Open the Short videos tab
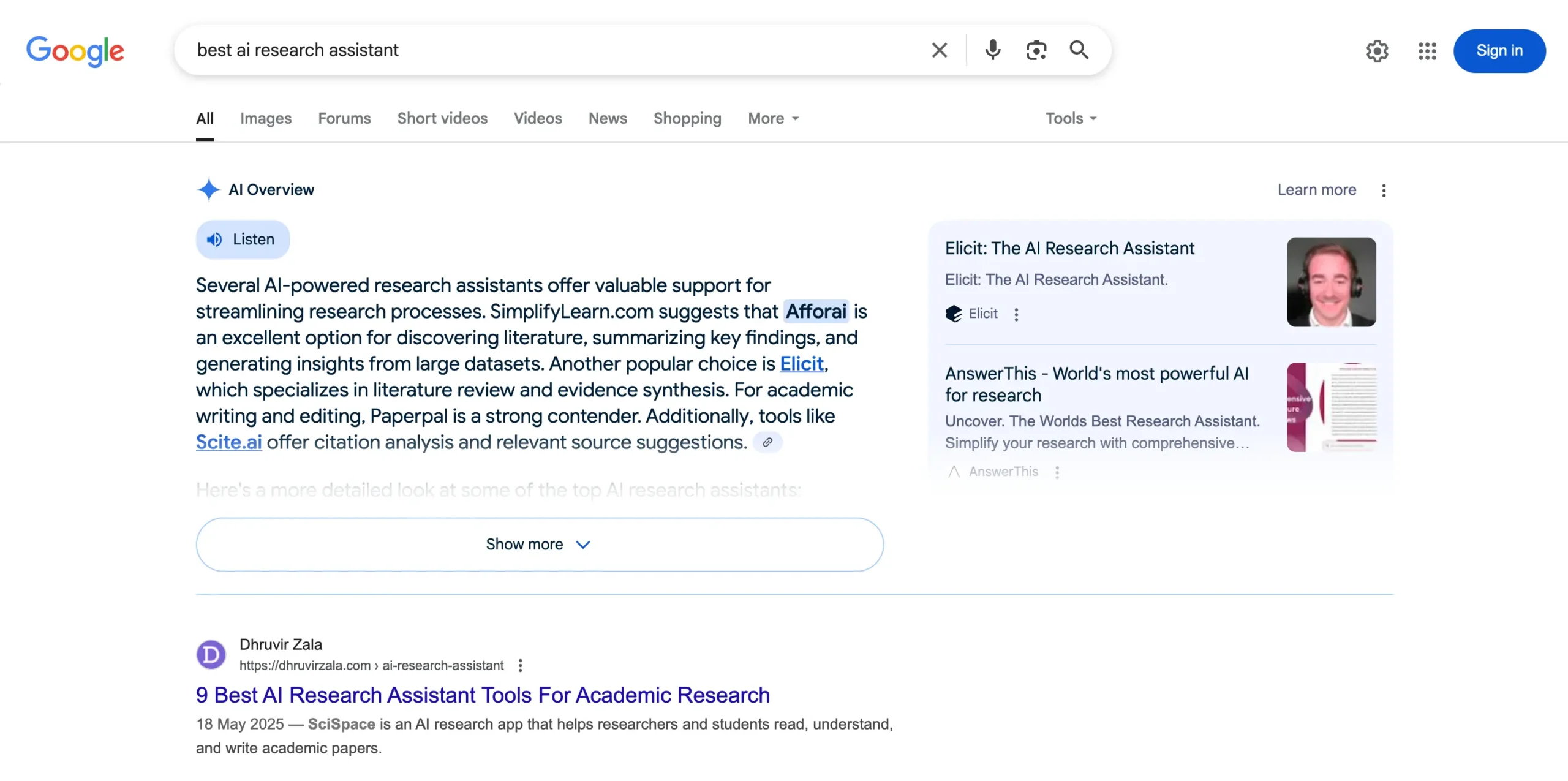Screen dimensions: 1568x781 pyautogui.click(x=442, y=118)
